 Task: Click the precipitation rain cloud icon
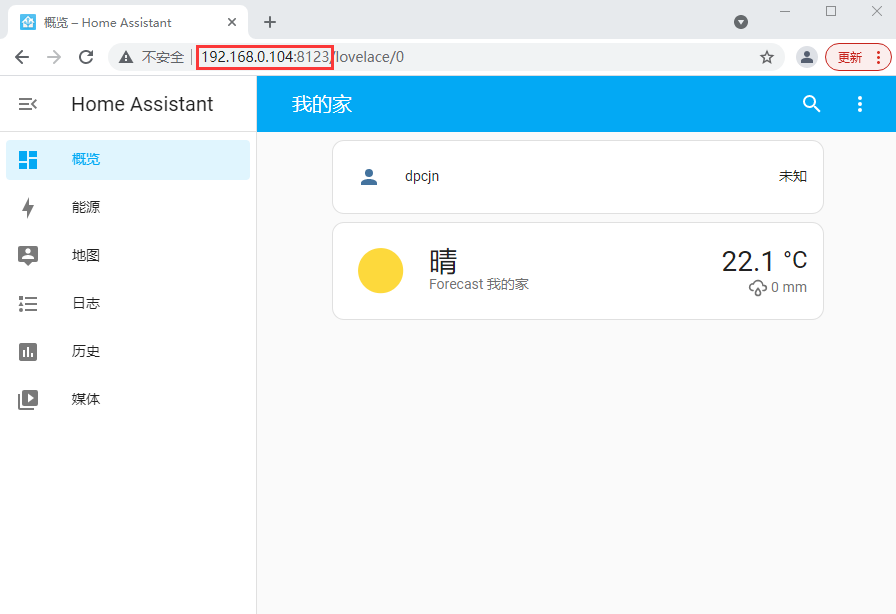tap(758, 288)
